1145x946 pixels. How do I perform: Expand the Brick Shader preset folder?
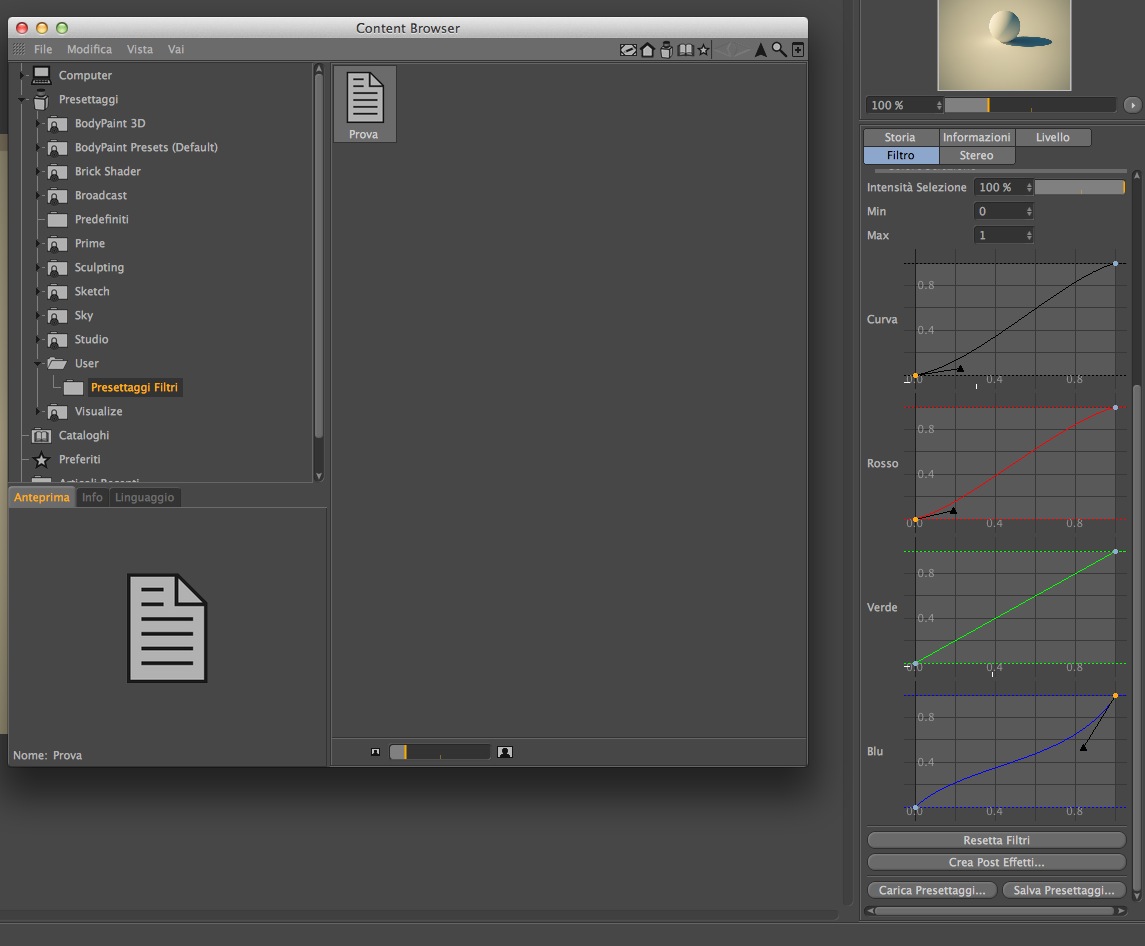[38, 172]
